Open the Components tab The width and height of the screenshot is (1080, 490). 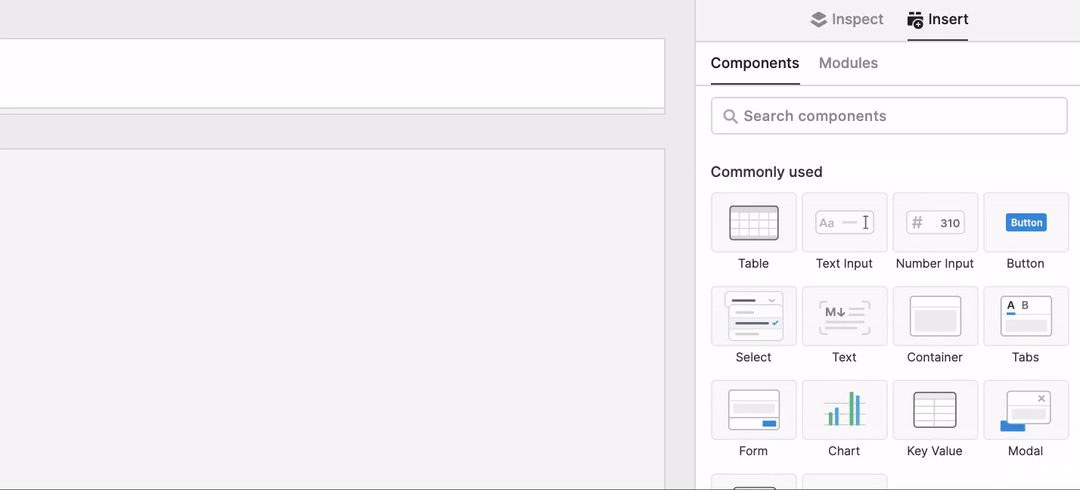point(755,63)
